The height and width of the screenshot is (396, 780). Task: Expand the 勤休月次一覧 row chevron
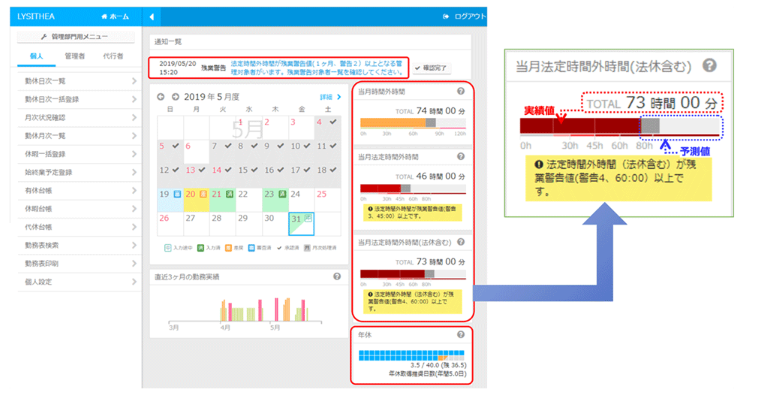134,136
